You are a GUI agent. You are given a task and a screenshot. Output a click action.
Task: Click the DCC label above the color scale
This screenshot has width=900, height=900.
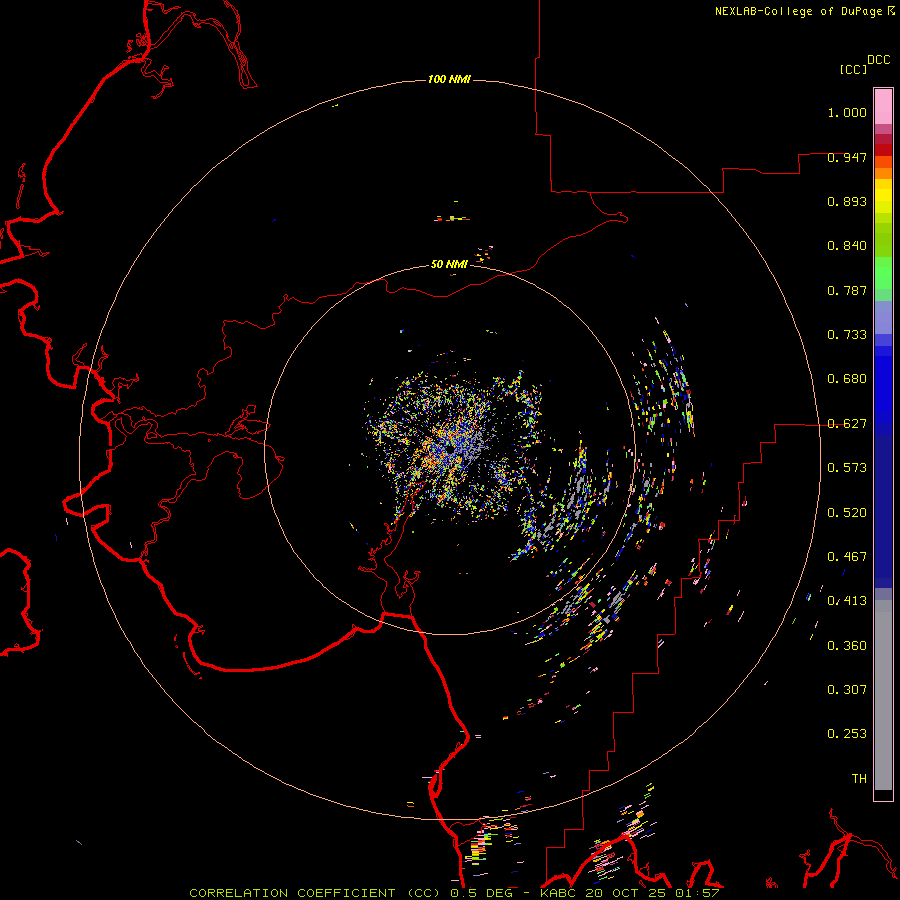(878, 60)
